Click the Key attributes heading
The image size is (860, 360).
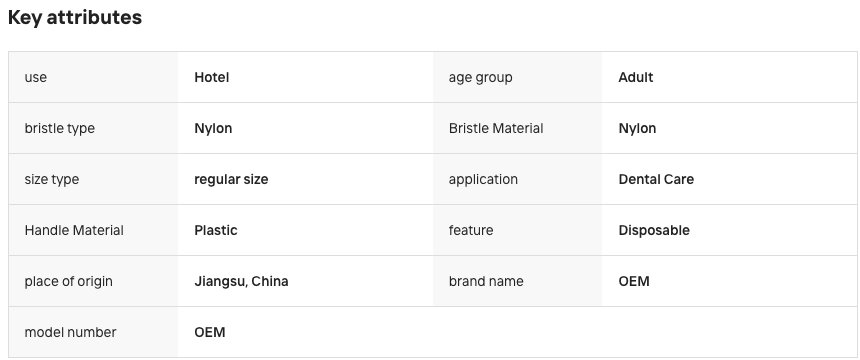[75, 18]
